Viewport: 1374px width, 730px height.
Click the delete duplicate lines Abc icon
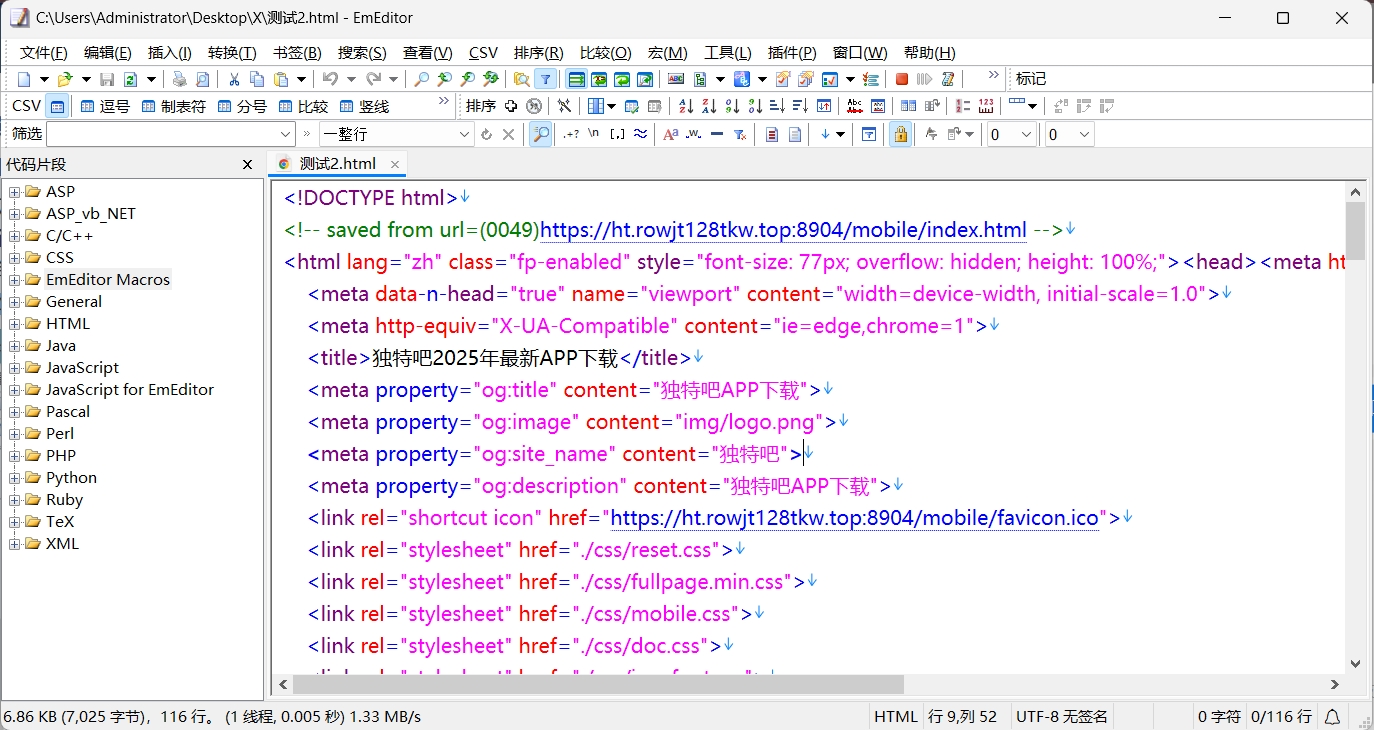pos(855,106)
